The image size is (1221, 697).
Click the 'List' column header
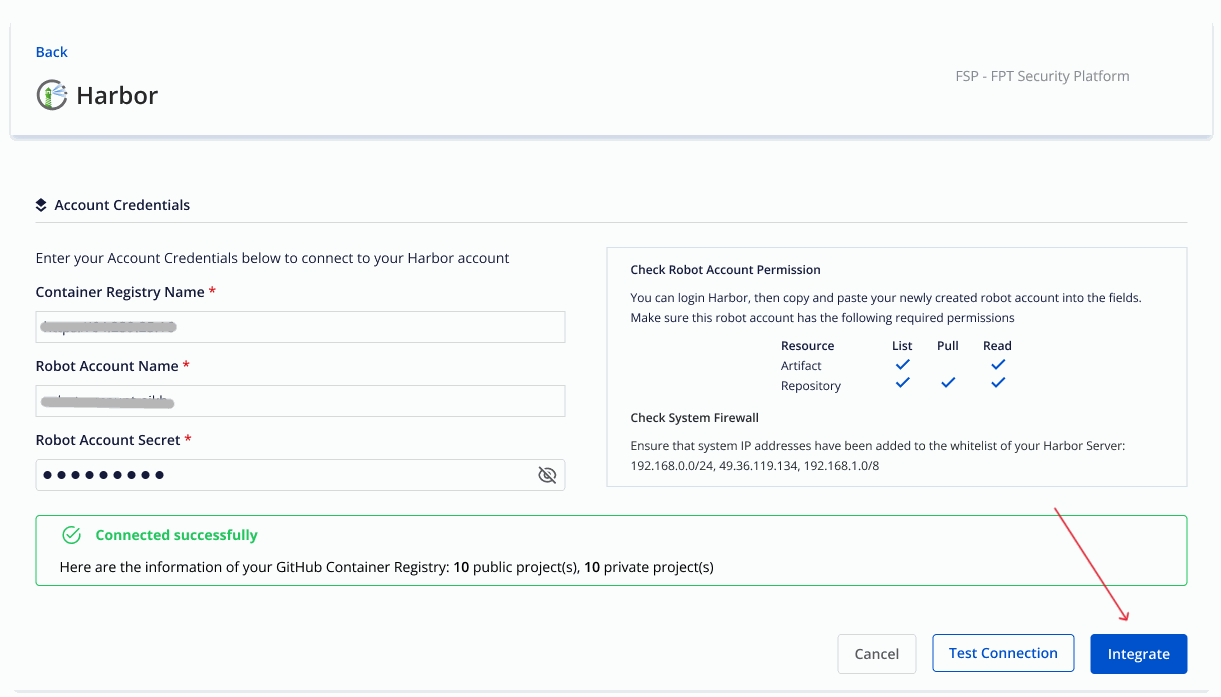click(902, 346)
